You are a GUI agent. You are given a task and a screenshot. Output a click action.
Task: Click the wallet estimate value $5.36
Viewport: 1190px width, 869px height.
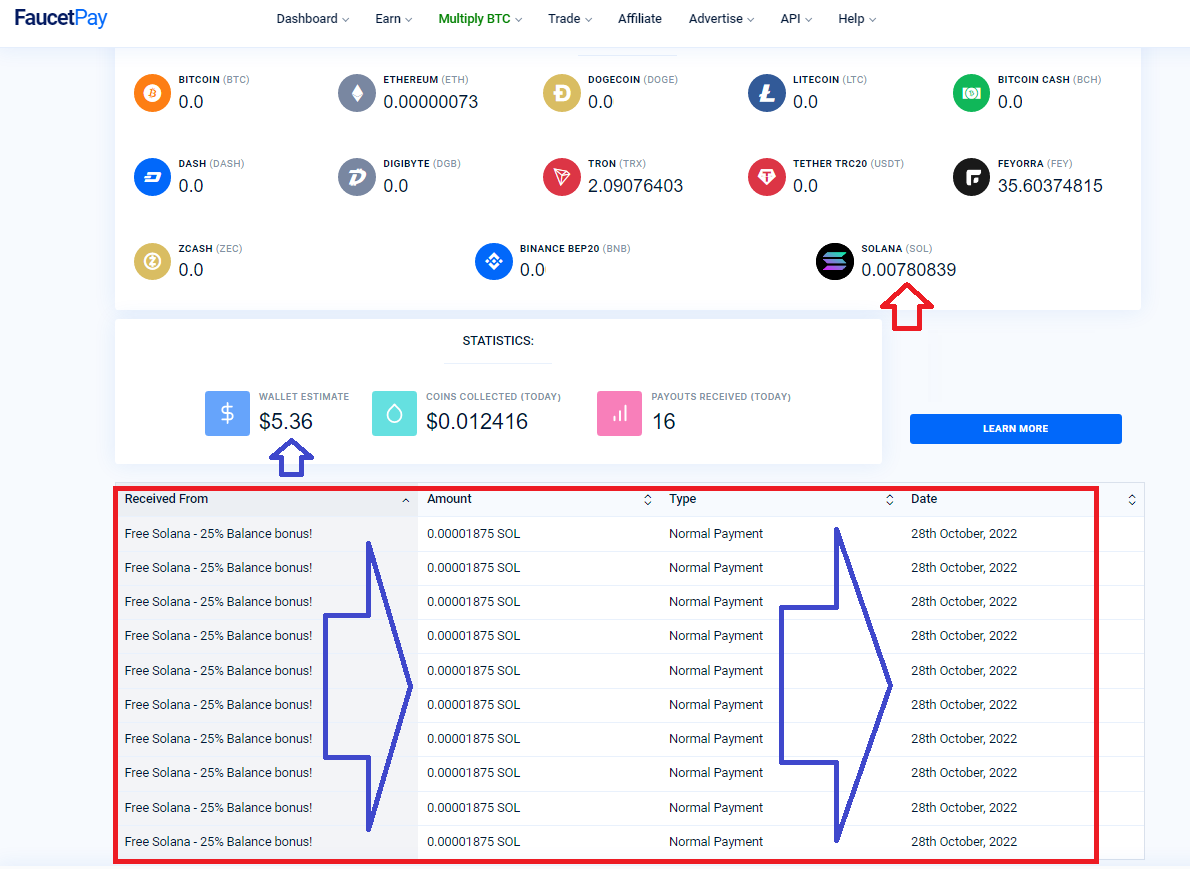pyautogui.click(x=285, y=421)
